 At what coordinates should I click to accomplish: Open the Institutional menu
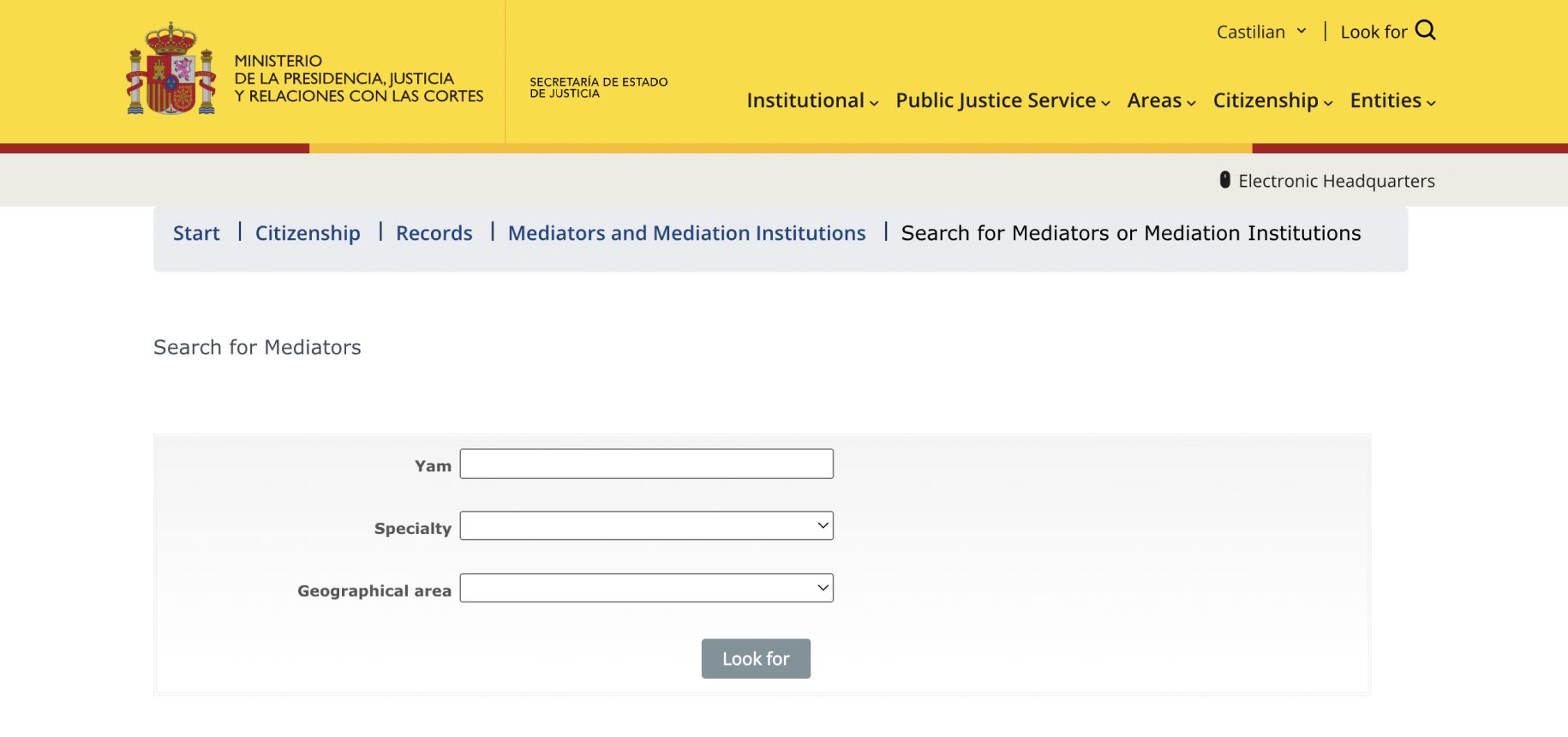[x=811, y=101]
